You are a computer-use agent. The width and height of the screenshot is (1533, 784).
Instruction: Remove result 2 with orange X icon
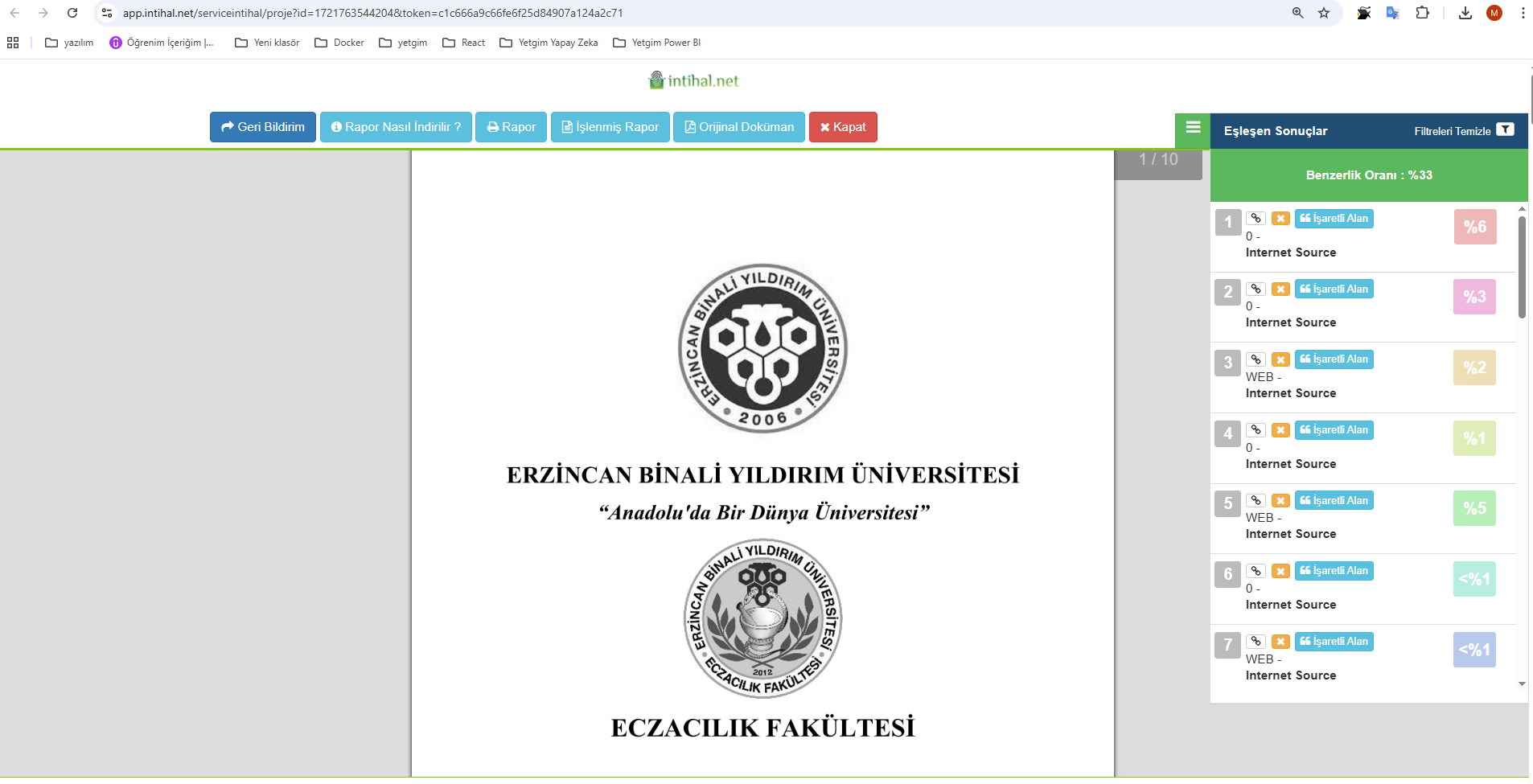(1280, 289)
